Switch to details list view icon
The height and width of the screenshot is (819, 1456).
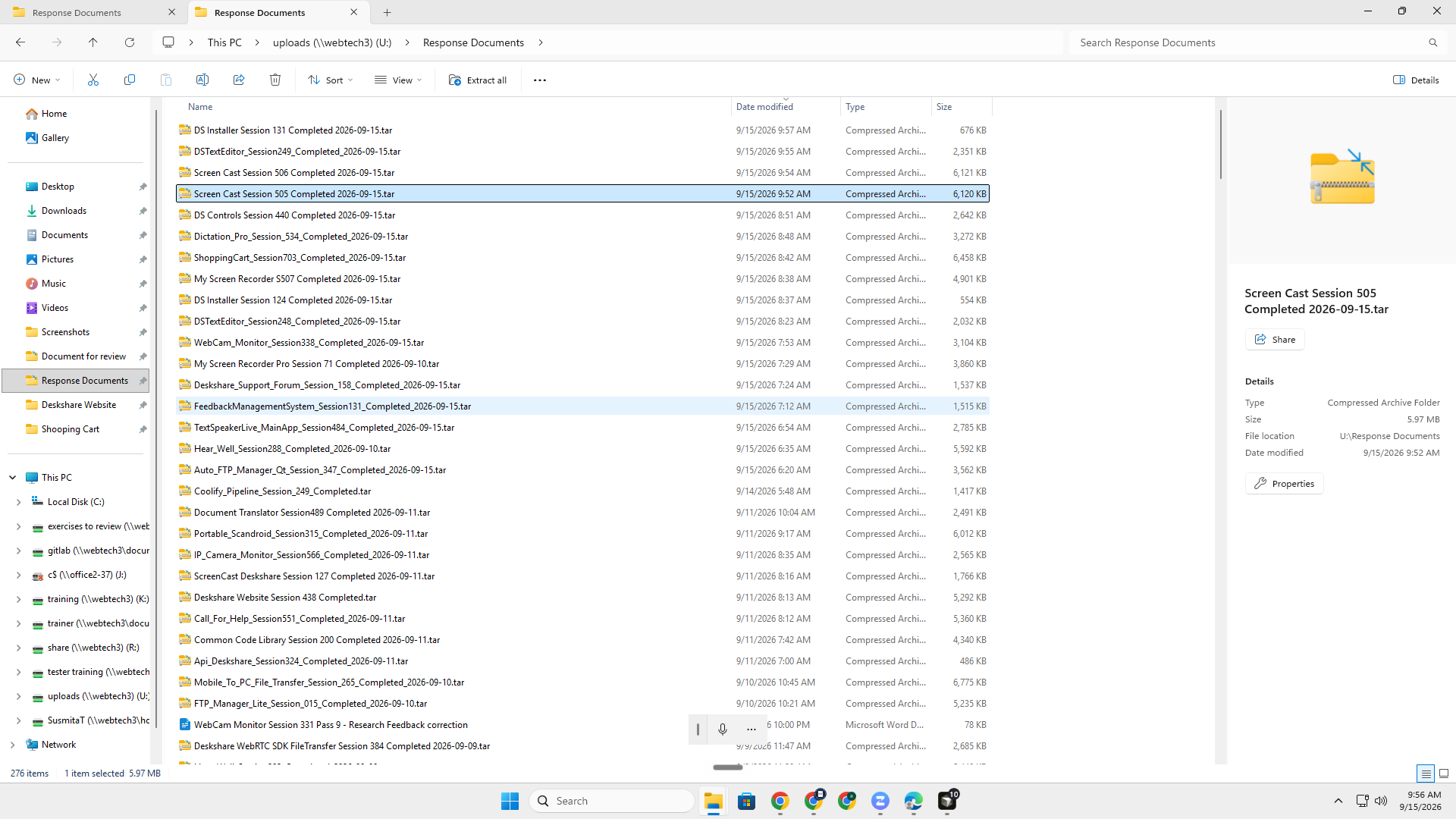pos(1426,773)
